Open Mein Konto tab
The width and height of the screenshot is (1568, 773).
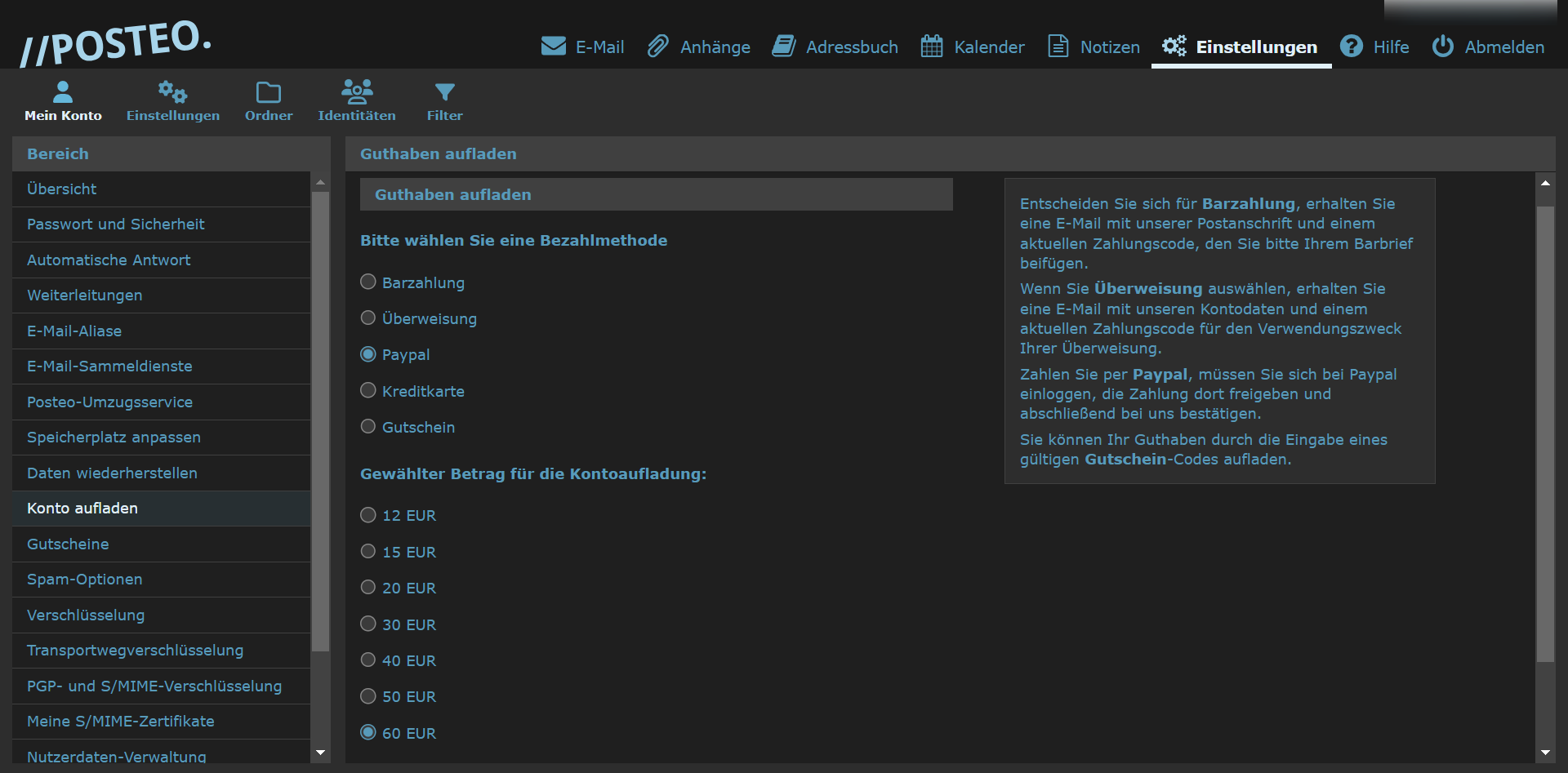click(63, 101)
